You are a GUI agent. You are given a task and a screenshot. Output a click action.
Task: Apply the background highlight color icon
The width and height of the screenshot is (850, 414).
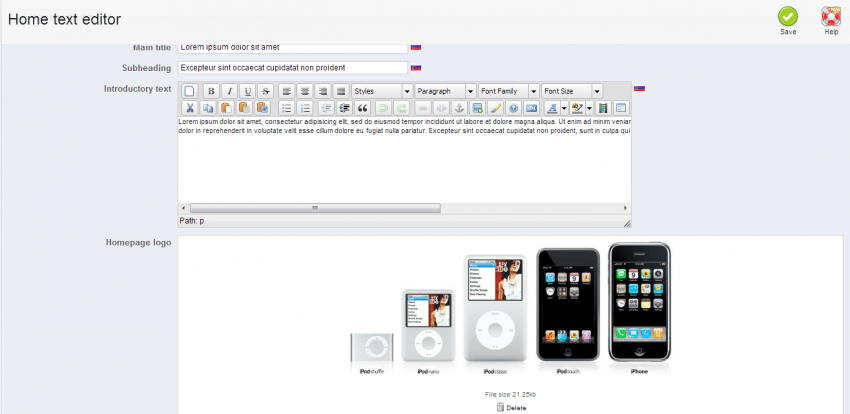577,107
